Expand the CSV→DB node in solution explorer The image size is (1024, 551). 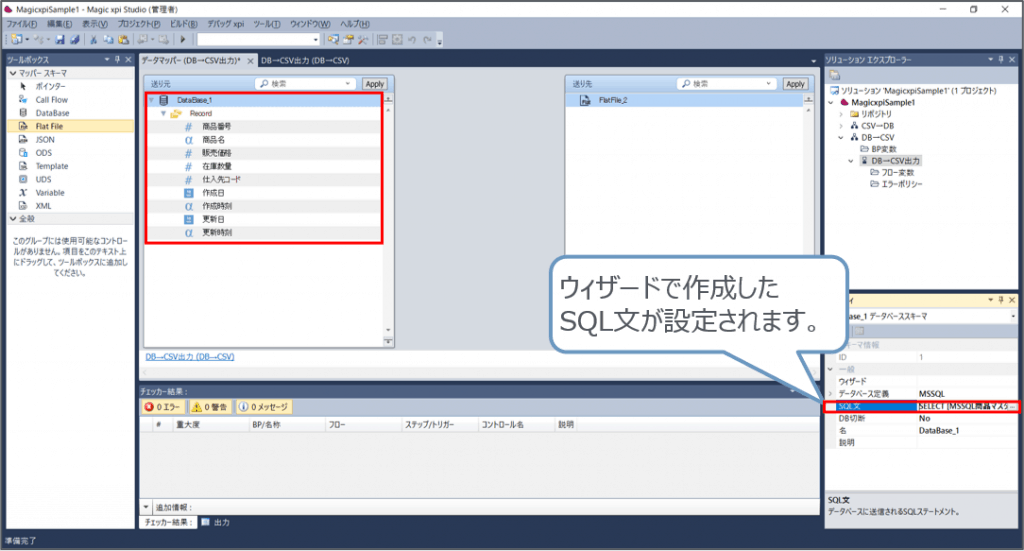(x=842, y=126)
